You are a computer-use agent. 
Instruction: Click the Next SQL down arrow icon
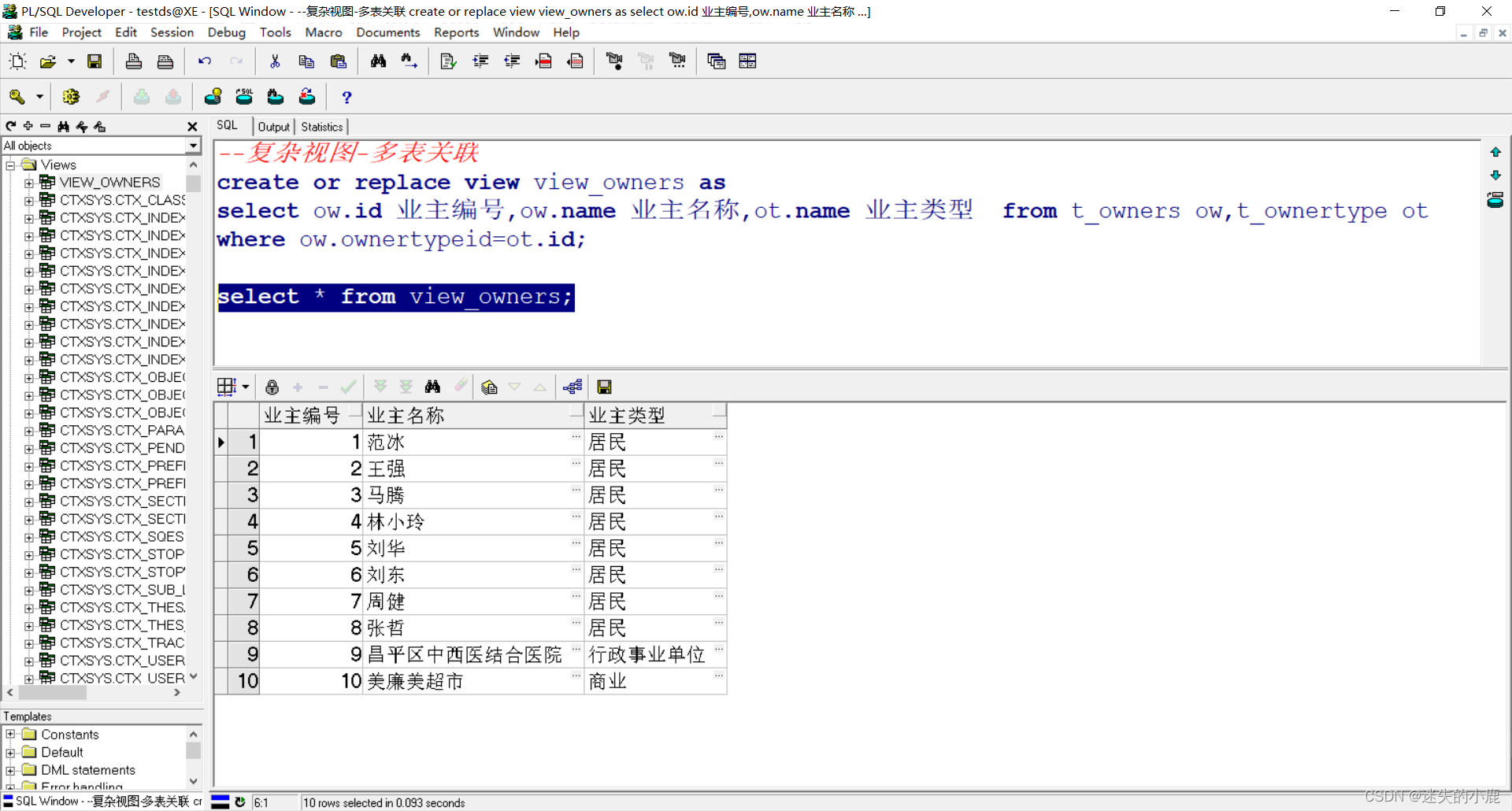pyautogui.click(x=1495, y=175)
